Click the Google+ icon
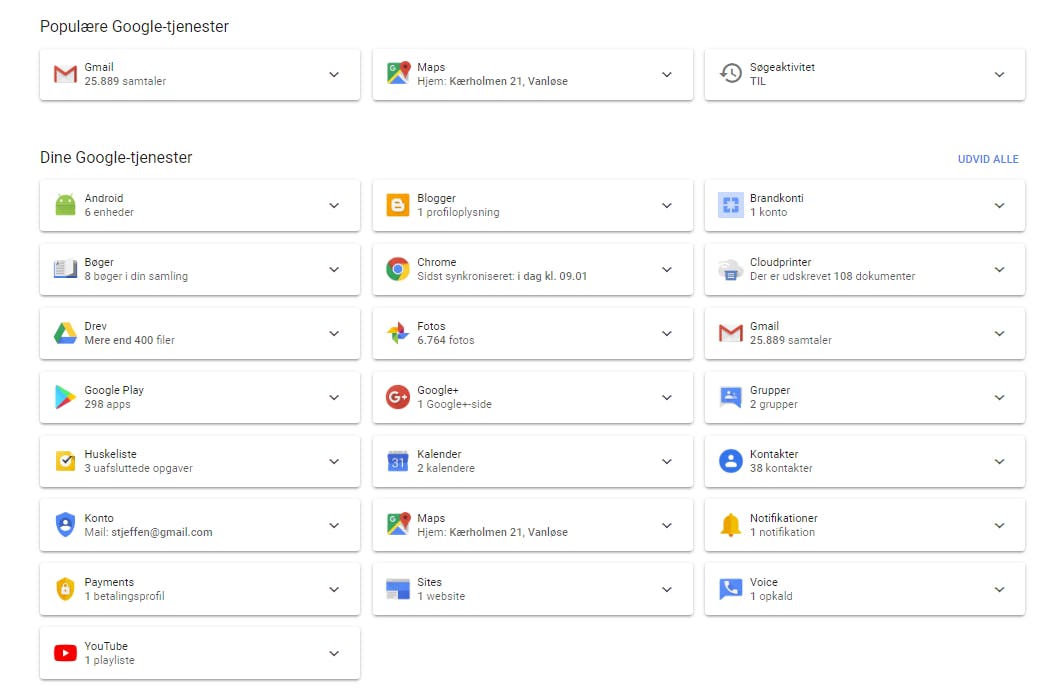The width and height of the screenshot is (1059, 696). [x=398, y=397]
